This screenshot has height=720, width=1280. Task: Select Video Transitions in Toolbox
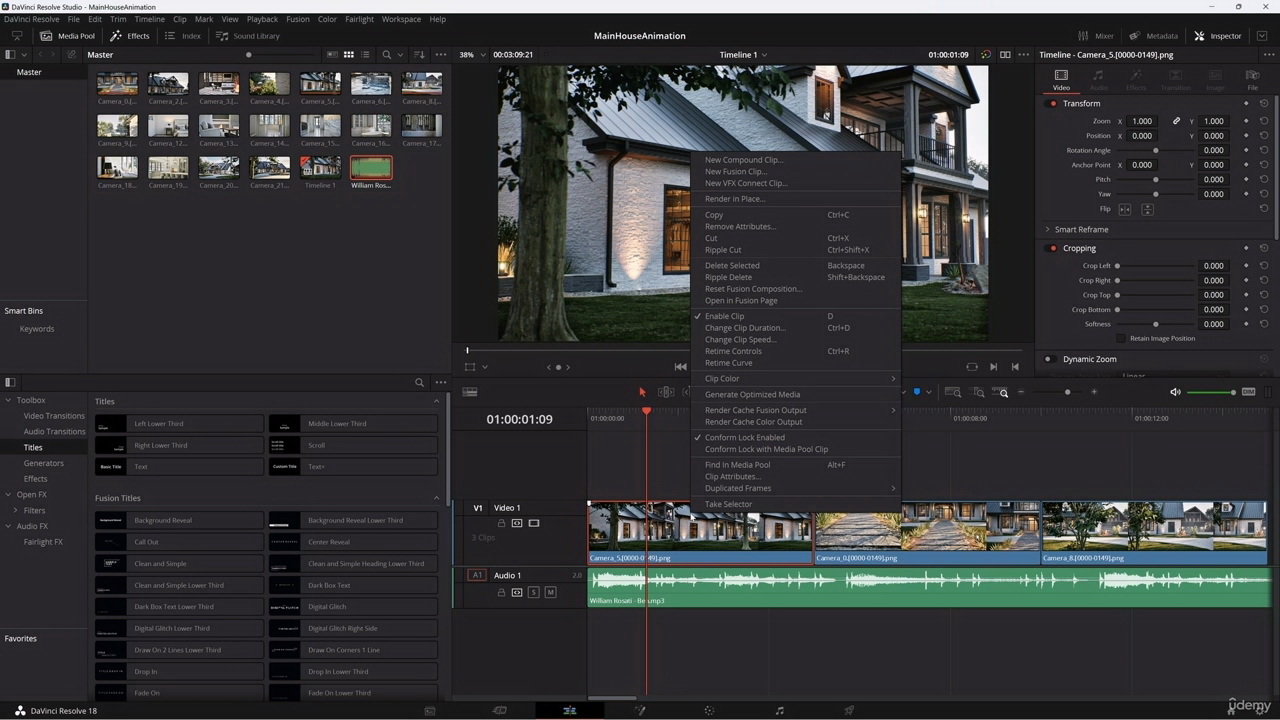pos(54,416)
